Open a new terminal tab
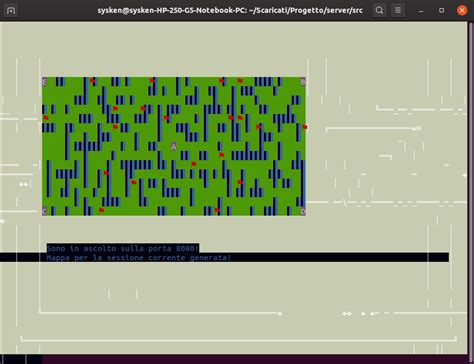Screen dimensions: 474x364 [11, 10]
